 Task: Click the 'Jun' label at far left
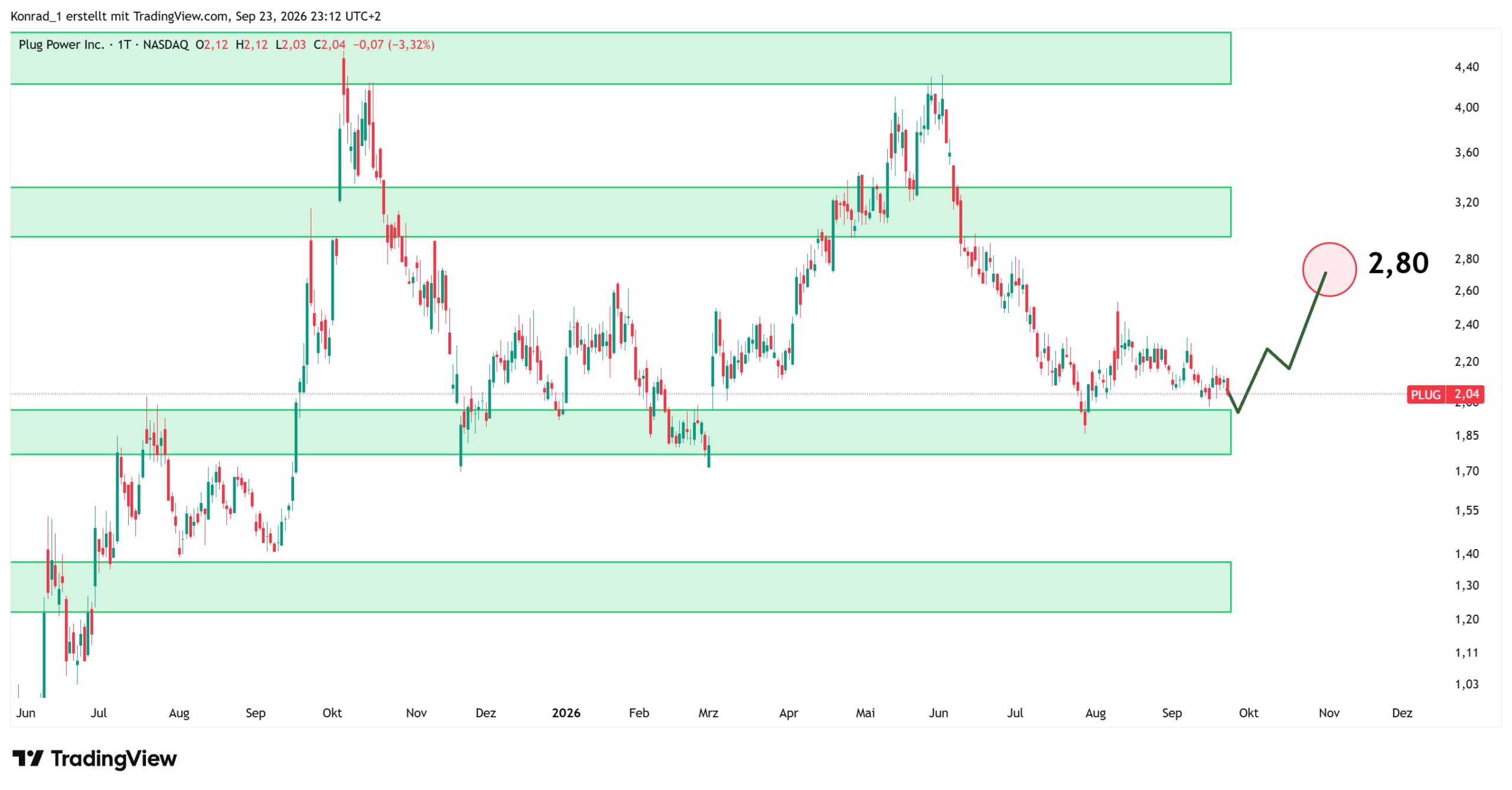[25, 713]
